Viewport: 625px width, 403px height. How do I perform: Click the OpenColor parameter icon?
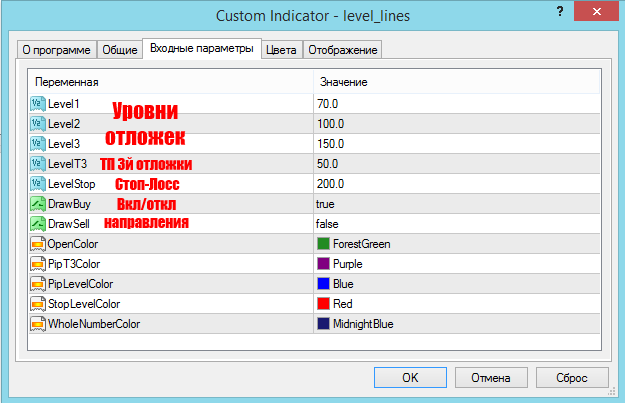click(x=38, y=244)
